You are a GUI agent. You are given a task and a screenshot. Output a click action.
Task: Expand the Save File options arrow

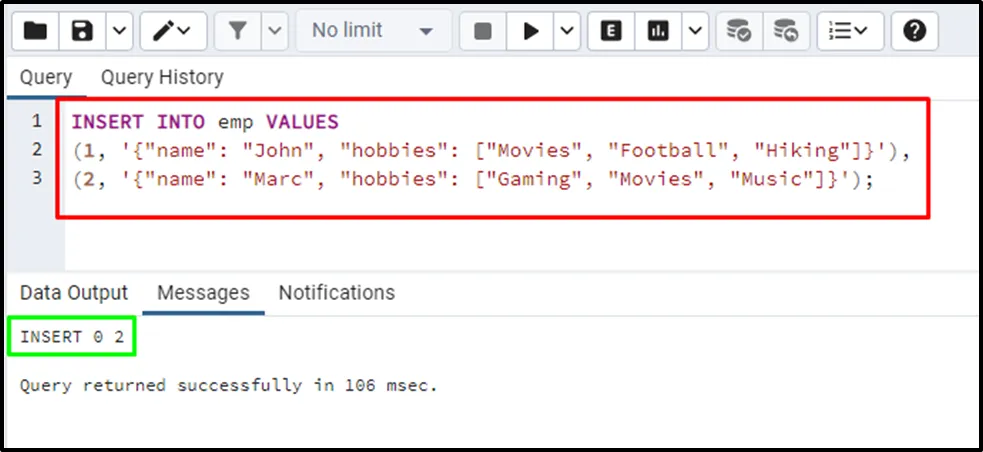(x=118, y=31)
